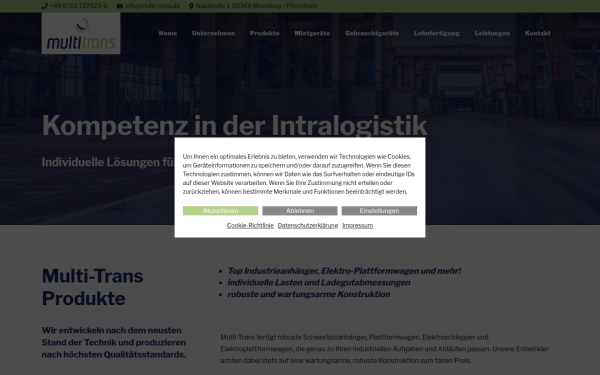Open cookie Einstellungen button
600x375 pixels.
(379, 211)
